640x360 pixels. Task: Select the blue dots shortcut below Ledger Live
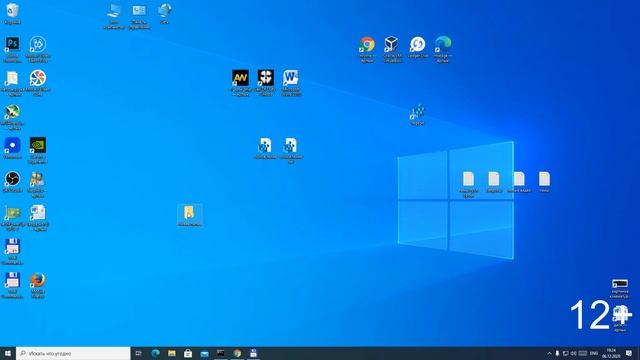[x=418, y=115]
